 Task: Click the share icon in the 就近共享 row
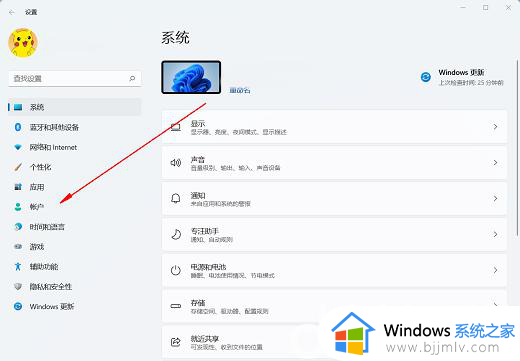(x=176, y=342)
